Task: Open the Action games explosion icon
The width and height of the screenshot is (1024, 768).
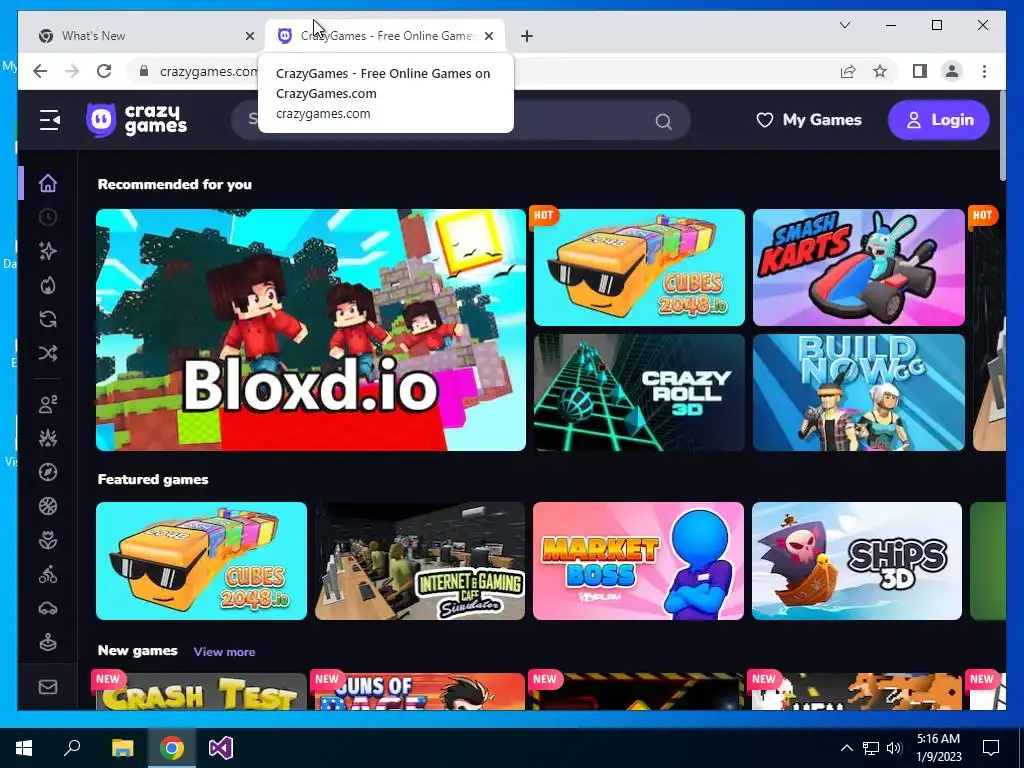Action: [48, 438]
